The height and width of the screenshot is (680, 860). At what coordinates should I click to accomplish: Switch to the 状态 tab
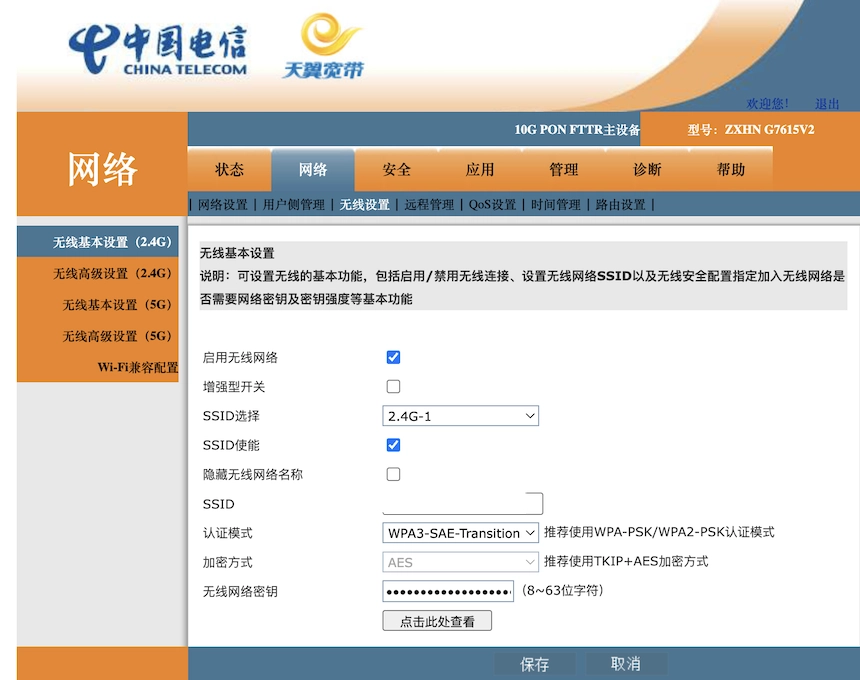tap(228, 169)
